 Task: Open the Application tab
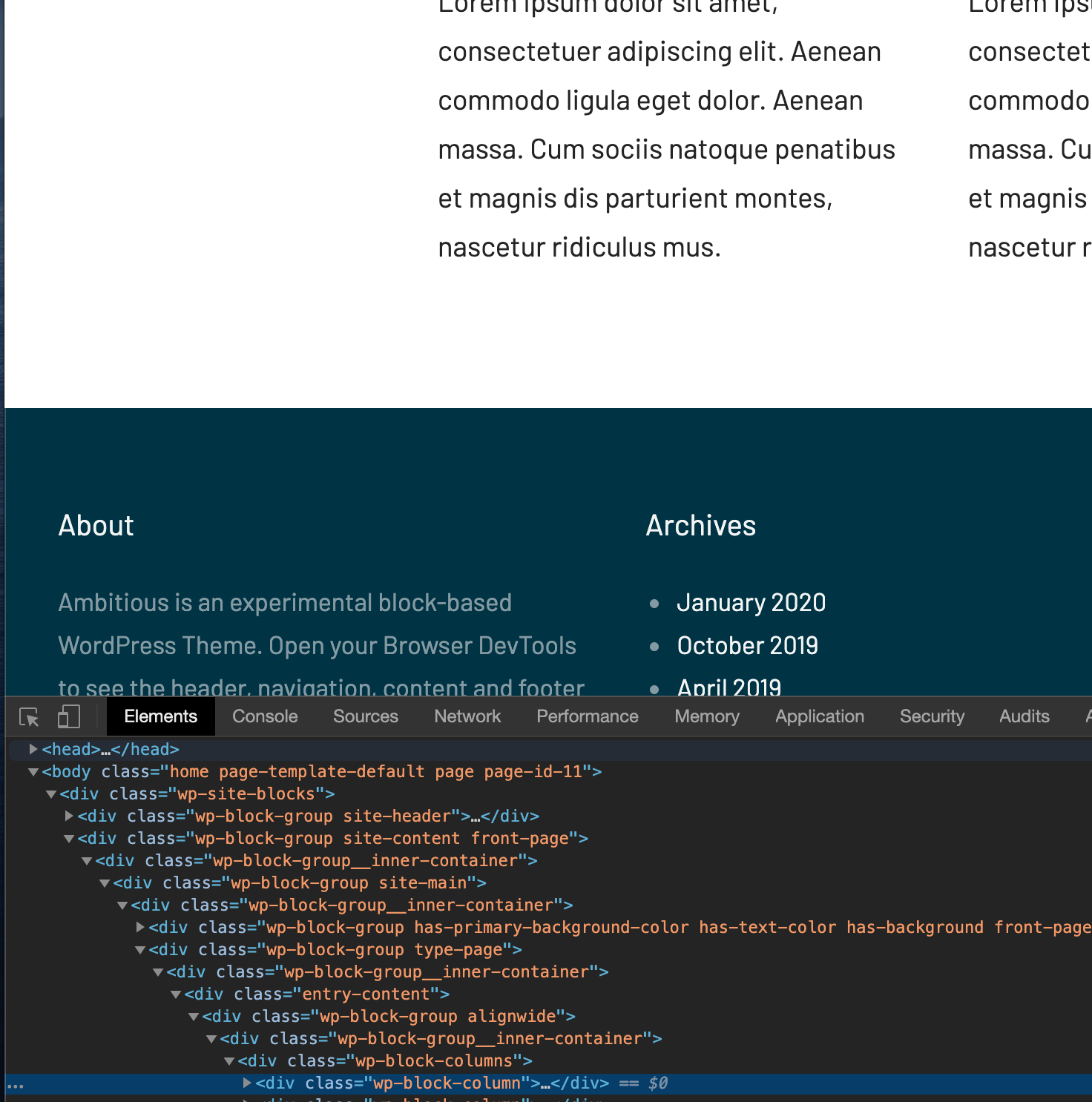click(x=820, y=716)
